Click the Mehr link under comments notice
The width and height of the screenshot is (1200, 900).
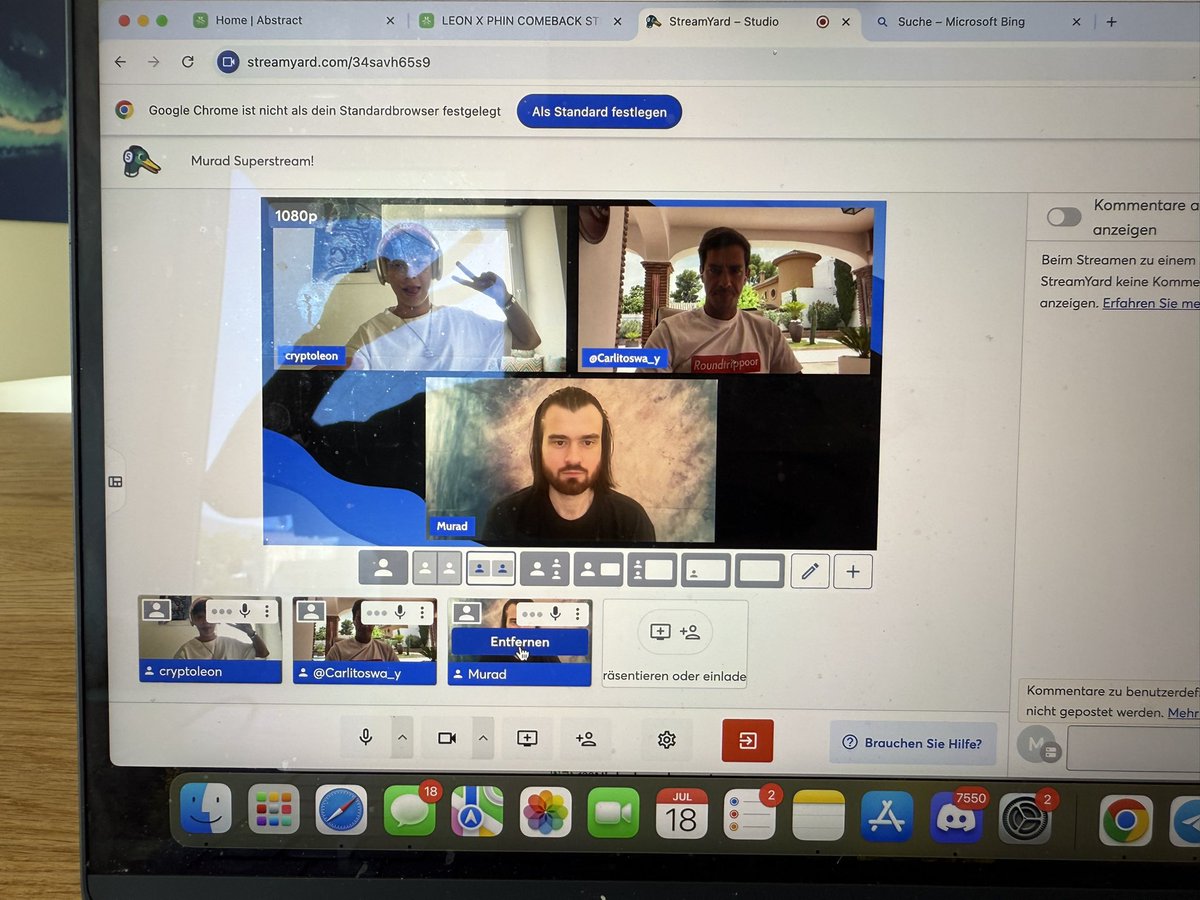click(1183, 713)
